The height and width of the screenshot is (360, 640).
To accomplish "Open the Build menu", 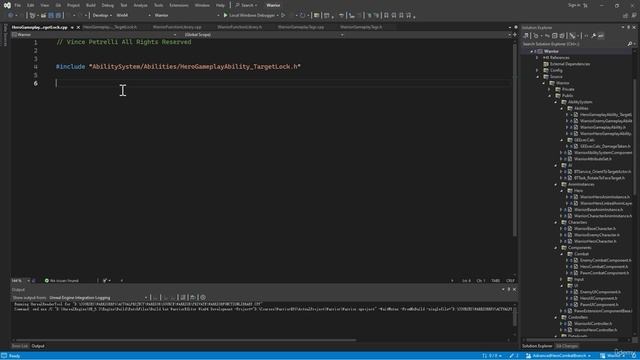I will pyautogui.click(x=91, y=5).
